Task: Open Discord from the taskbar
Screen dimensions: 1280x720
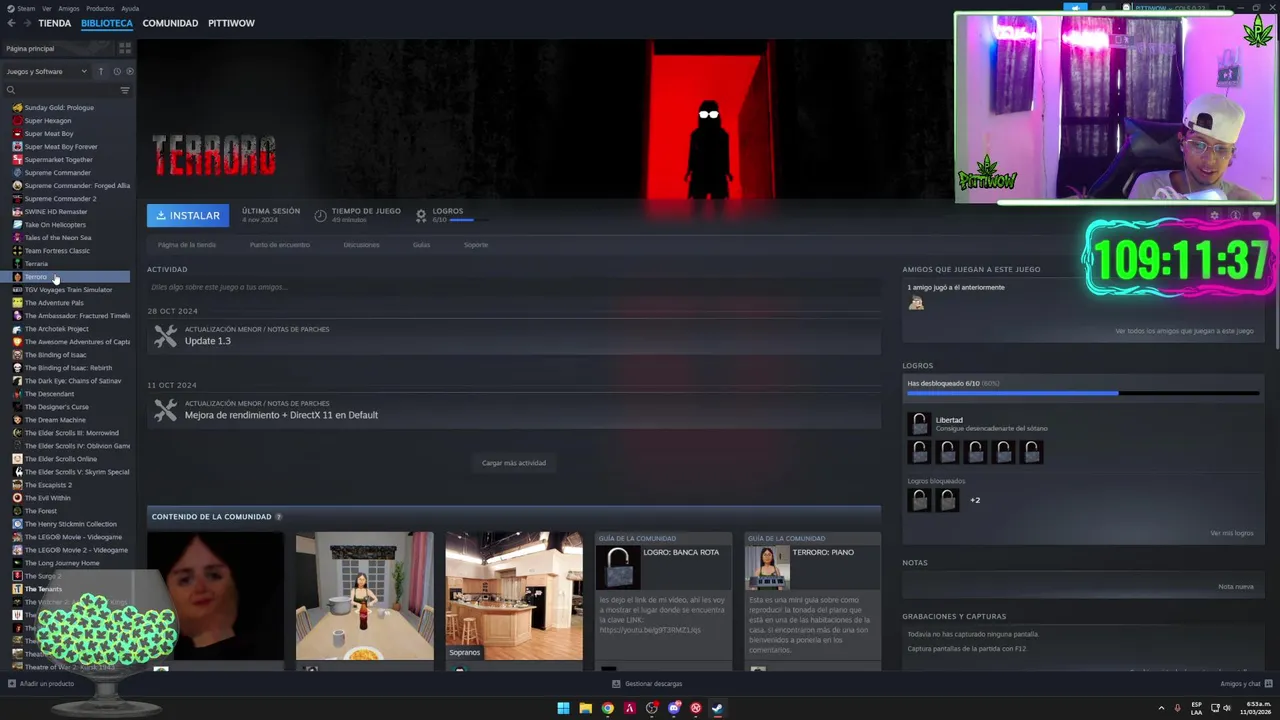Action: (x=673, y=709)
